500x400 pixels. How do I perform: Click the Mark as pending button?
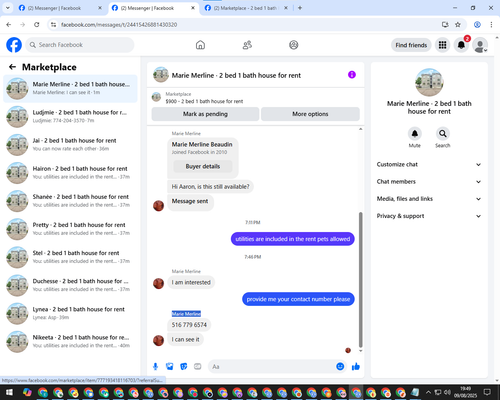pos(205,114)
